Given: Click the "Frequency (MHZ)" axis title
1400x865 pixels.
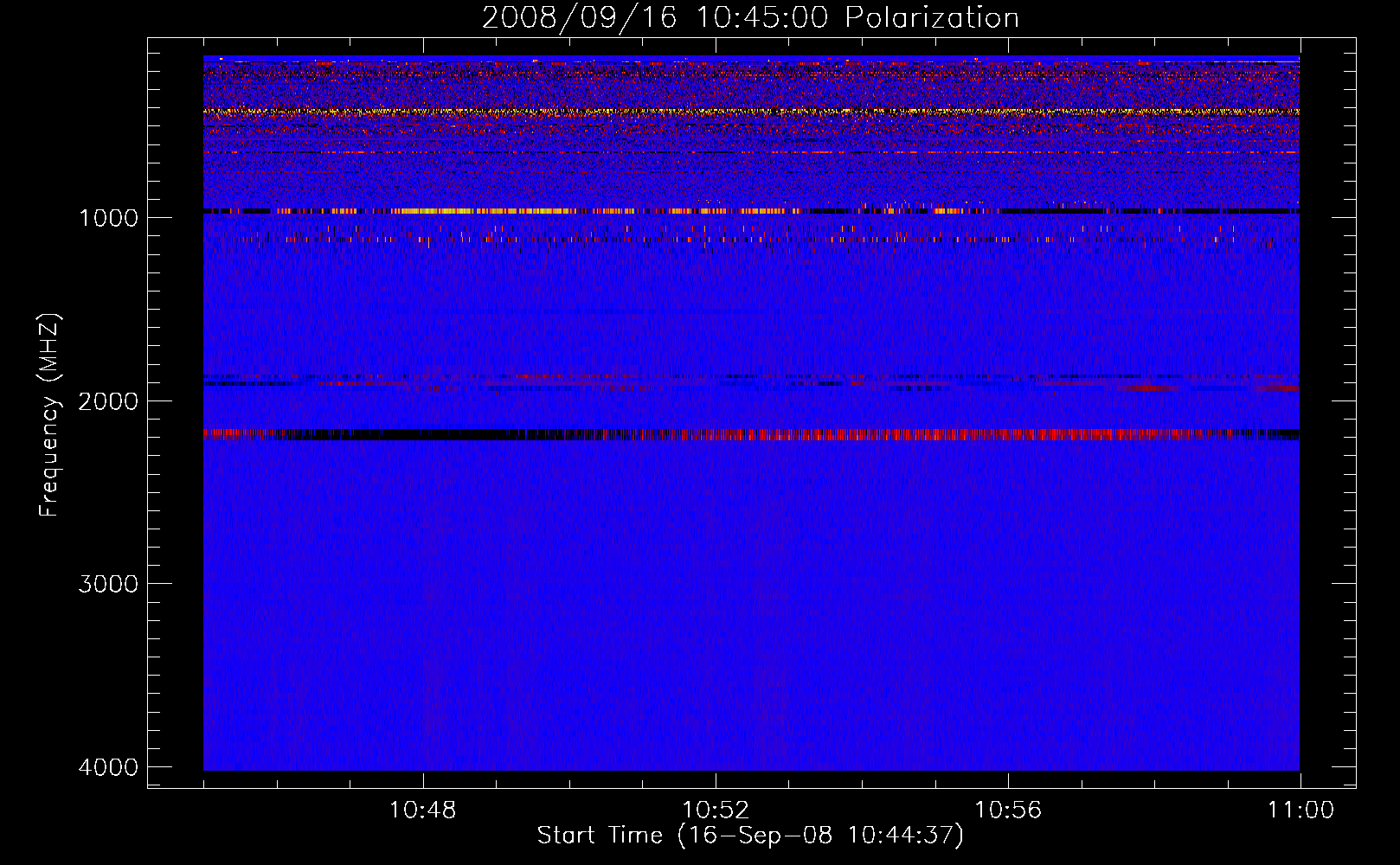Looking at the screenshot, I should (x=50, y=415).
